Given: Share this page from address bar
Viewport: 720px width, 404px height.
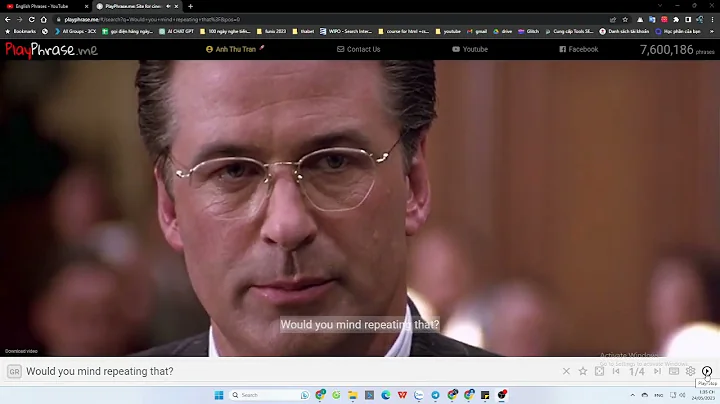Looking at the screenshot, I should pos(613,19).
